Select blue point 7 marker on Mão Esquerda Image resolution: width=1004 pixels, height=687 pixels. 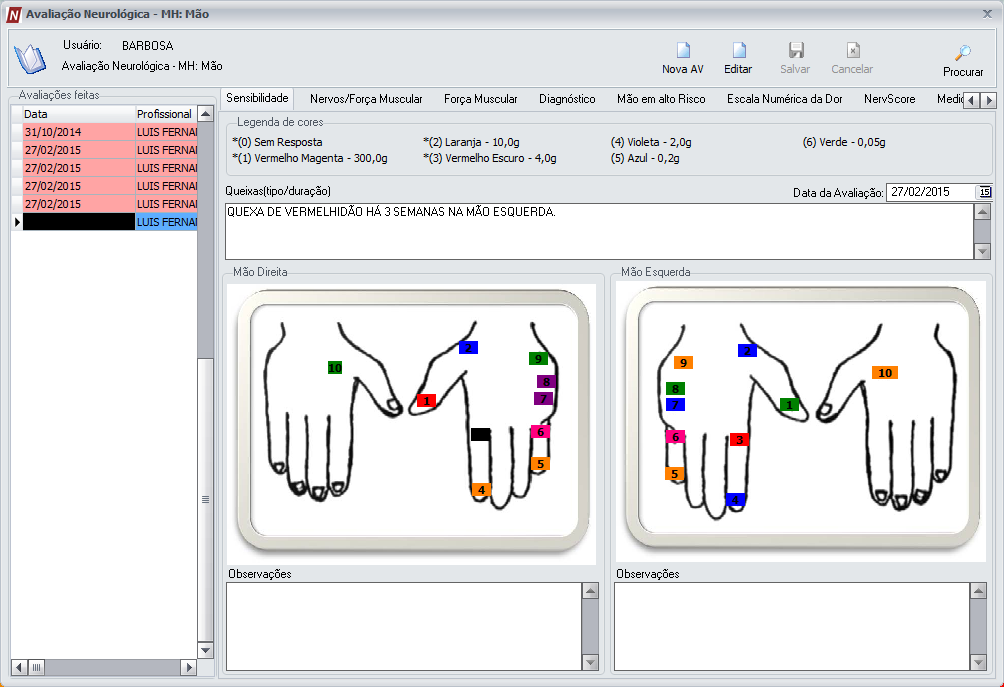click(675, 405)
